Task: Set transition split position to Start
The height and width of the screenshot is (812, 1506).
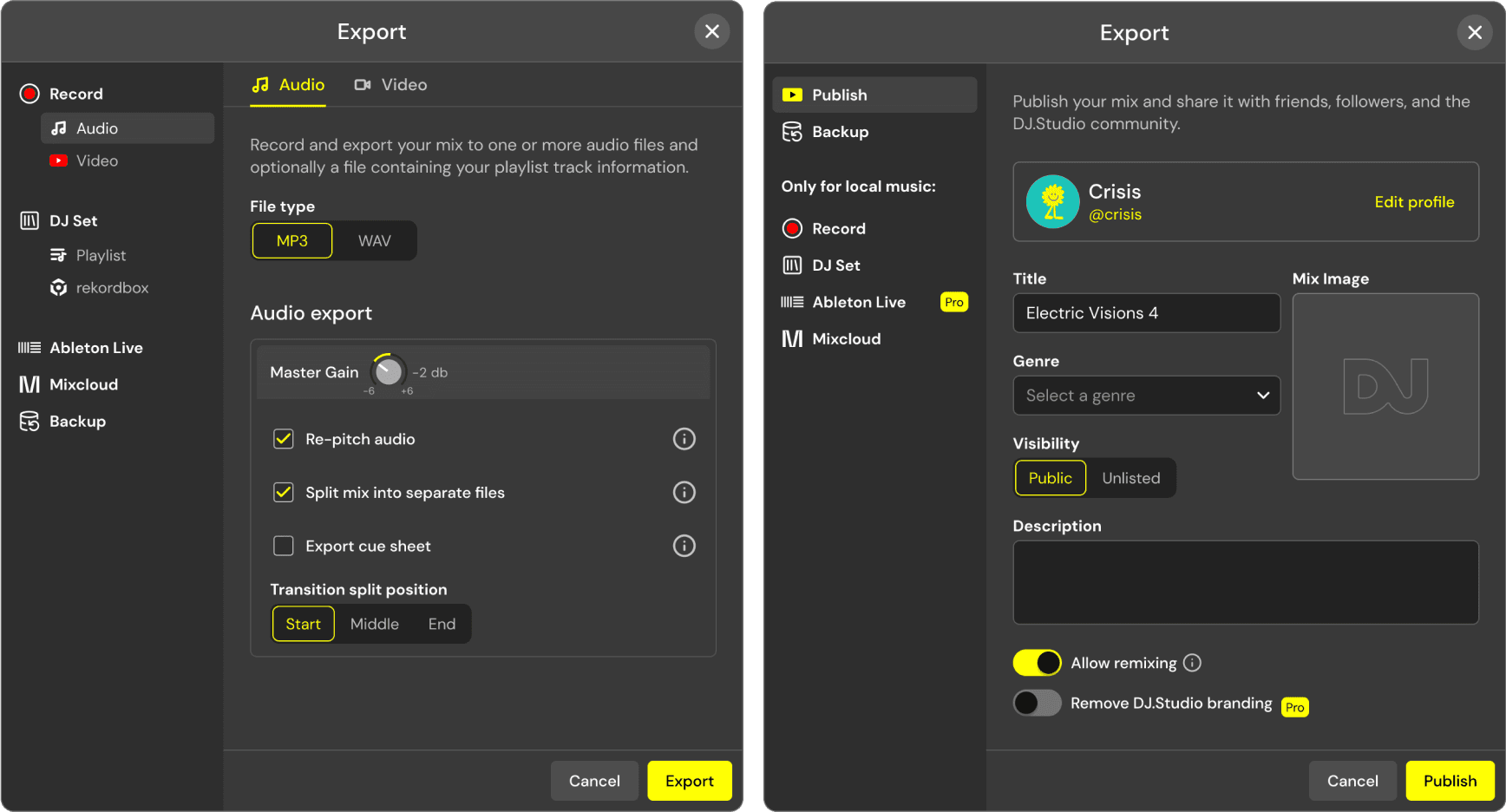Action: coord(304,624)
